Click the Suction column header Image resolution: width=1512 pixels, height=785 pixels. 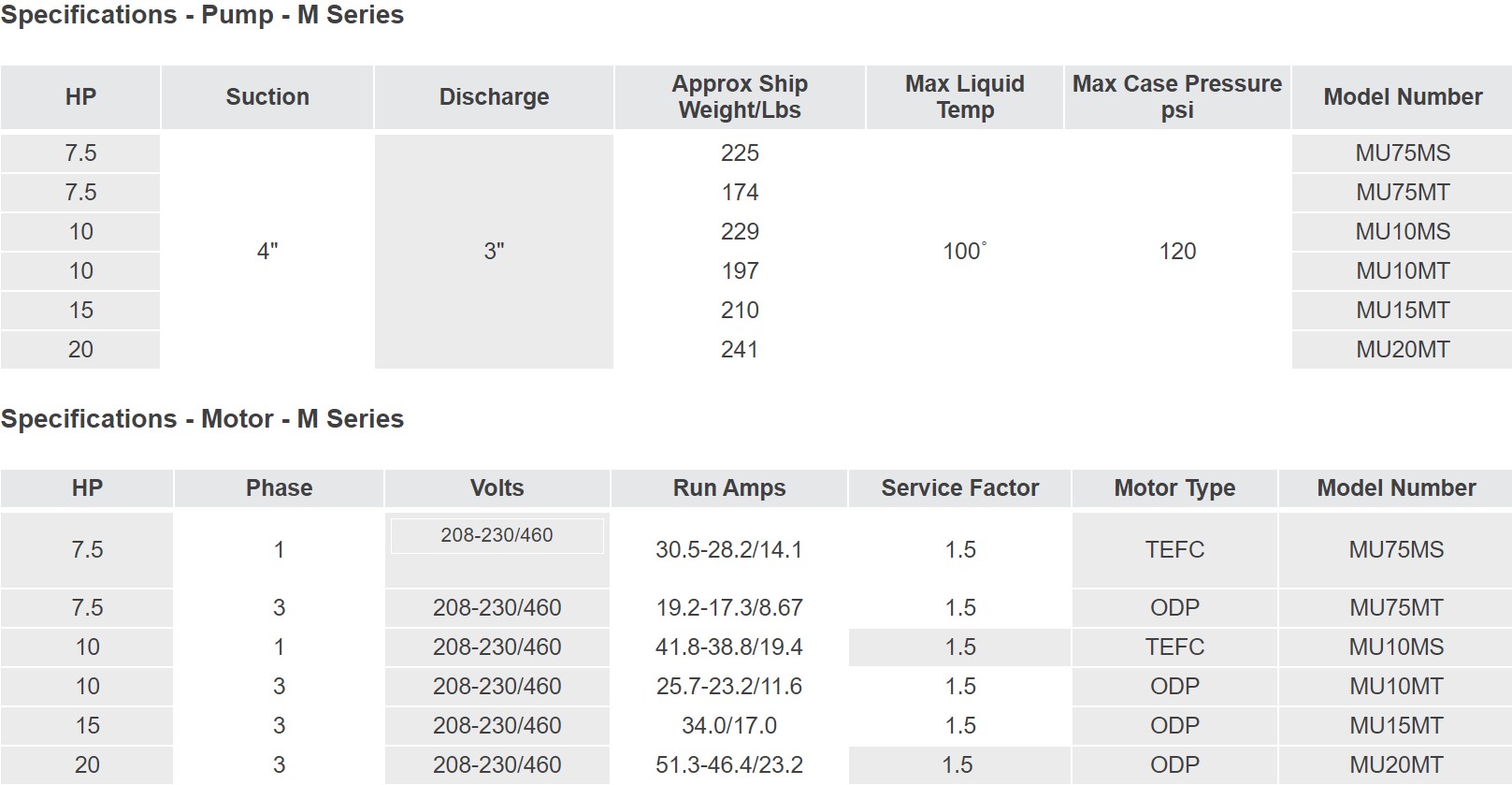tap(267, 96)
